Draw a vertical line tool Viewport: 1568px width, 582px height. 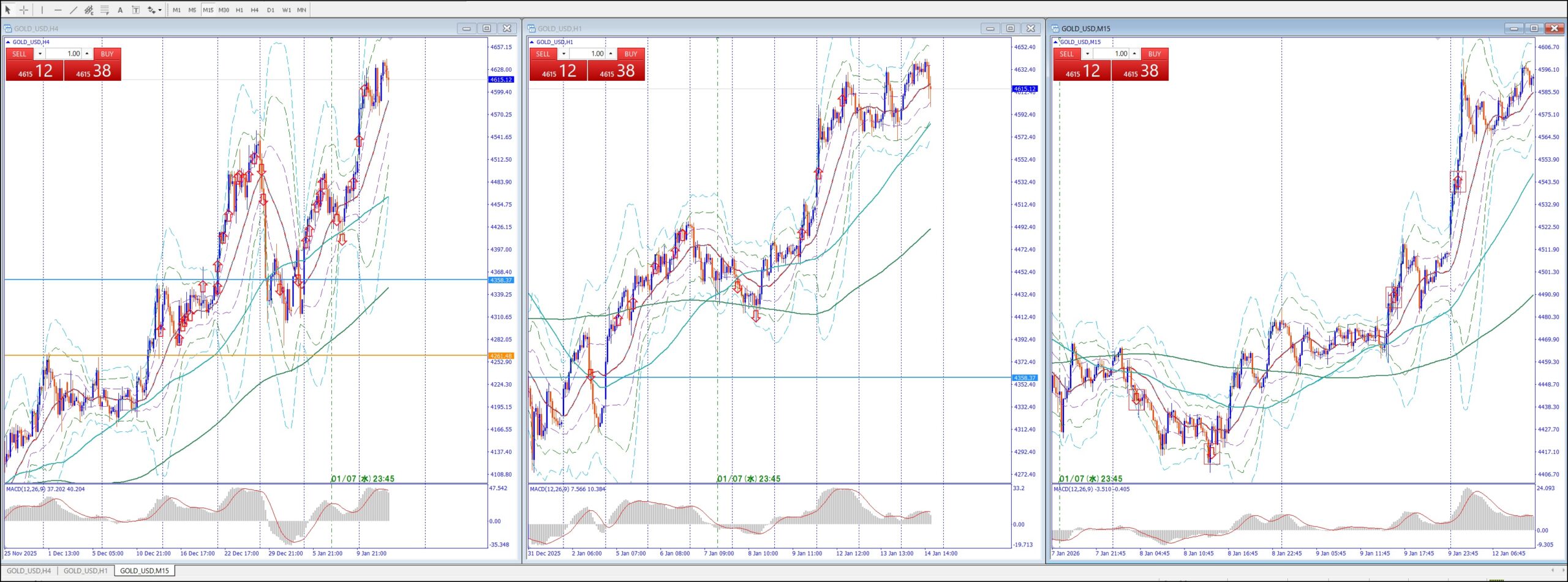pos(42,10)
